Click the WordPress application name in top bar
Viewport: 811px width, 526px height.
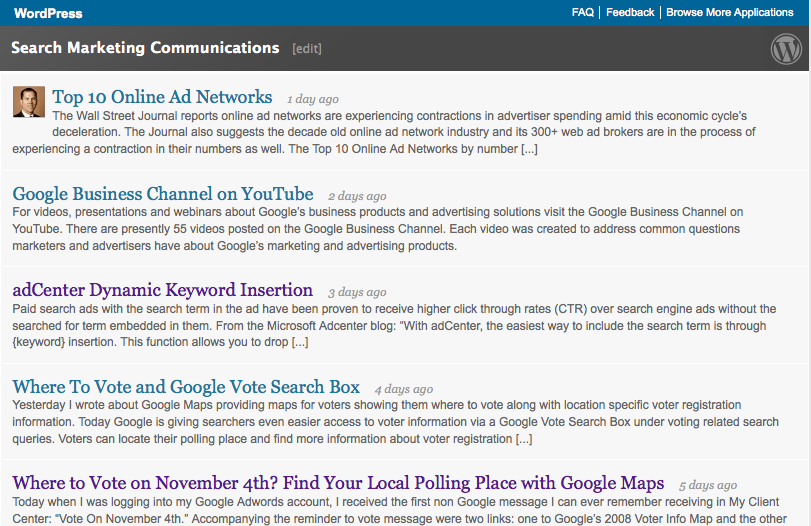pyautogui.click(x=48, y=13)
